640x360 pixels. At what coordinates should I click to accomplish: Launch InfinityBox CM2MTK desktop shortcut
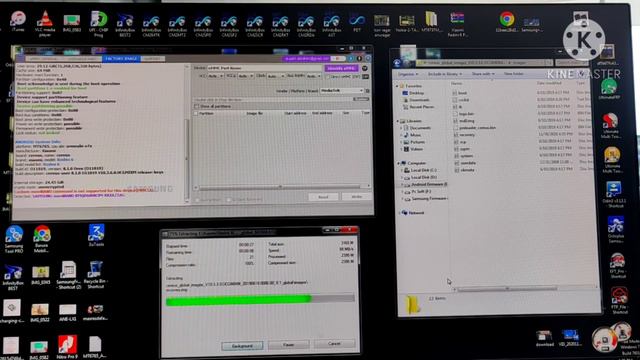click(x=151, y=26)
